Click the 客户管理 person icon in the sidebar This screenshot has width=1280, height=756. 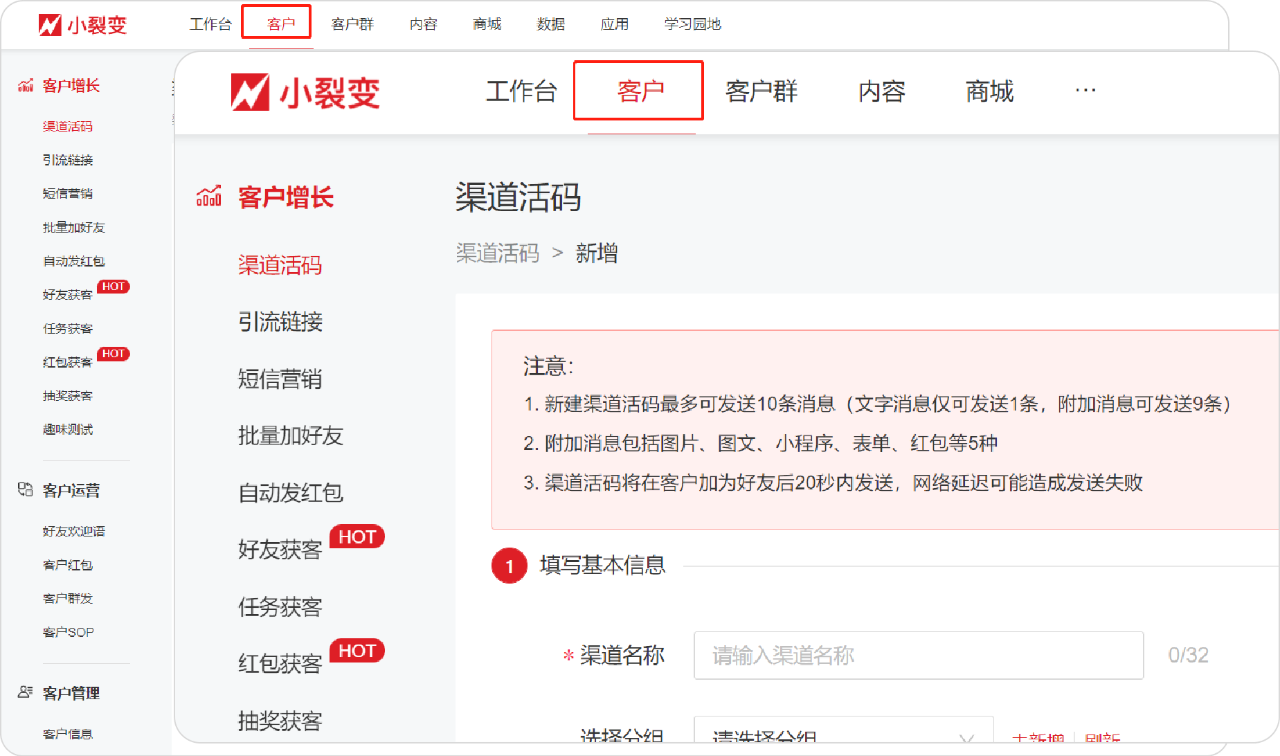[x=26, y=692]
